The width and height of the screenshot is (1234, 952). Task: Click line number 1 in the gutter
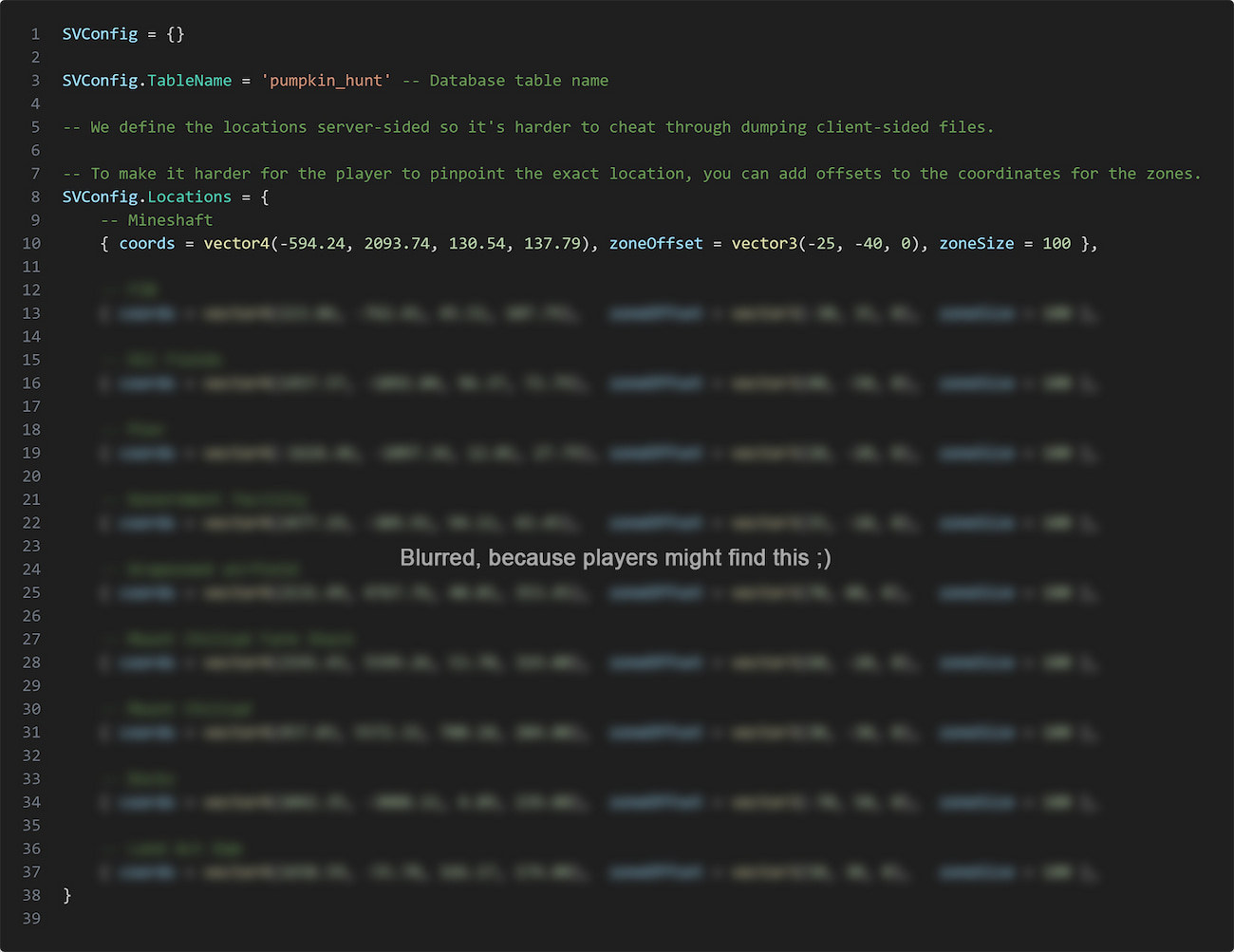(x=35, y=34)
